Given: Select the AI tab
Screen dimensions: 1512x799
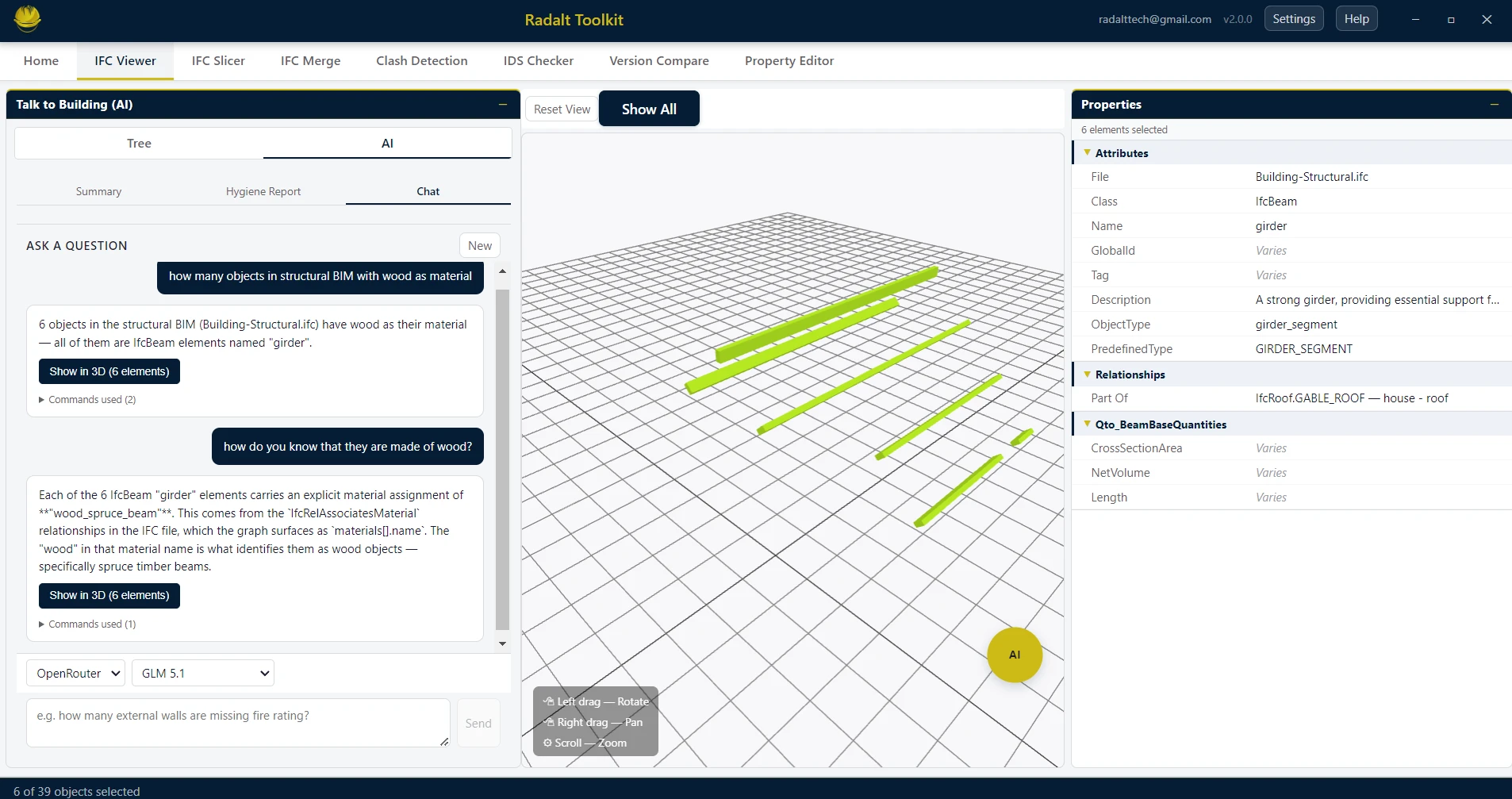Looking at the screenshot, I should 387,144.
